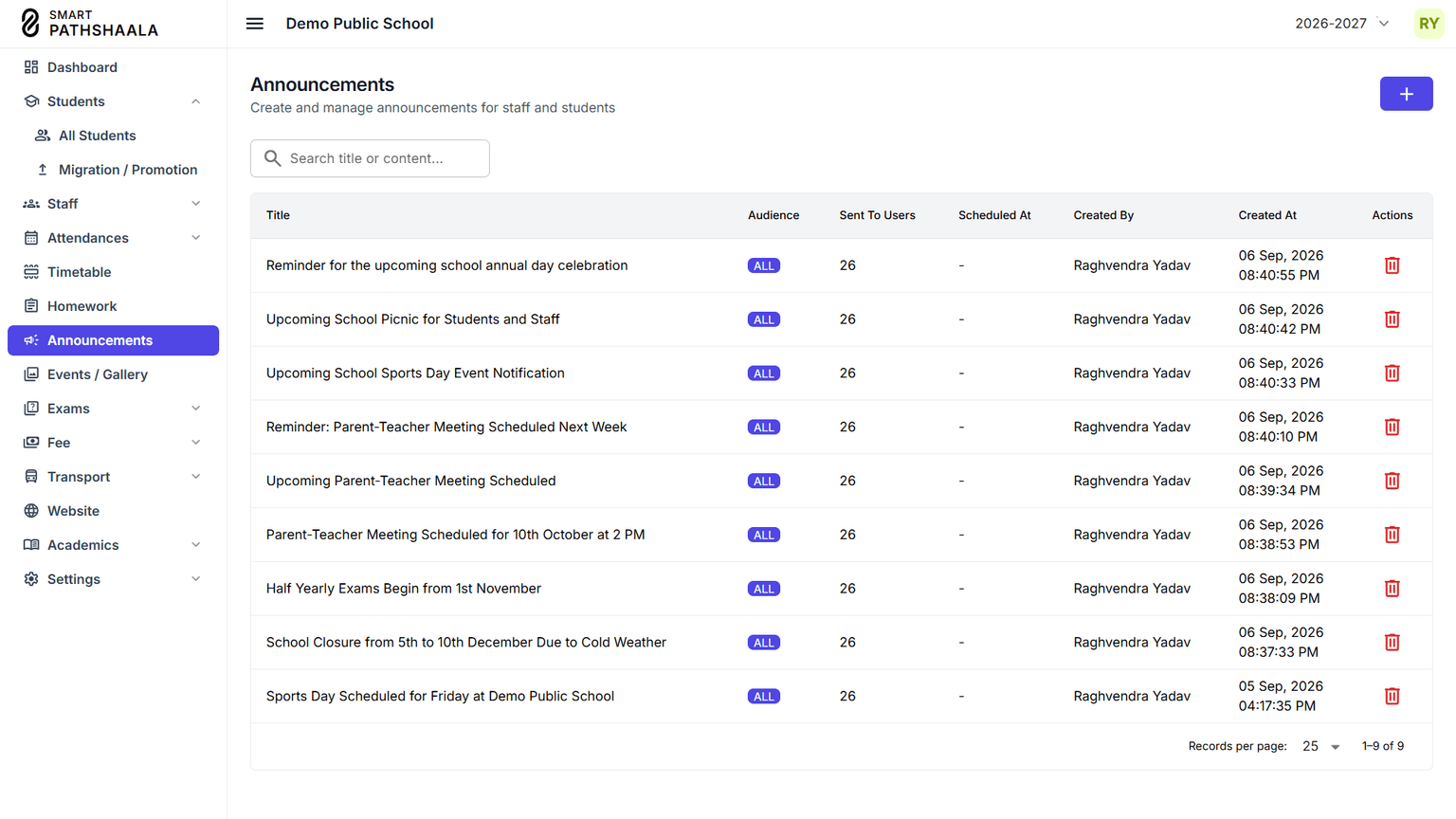Open Timetable in the sidebar
The image size is (1456, 819).
[114, 272]
